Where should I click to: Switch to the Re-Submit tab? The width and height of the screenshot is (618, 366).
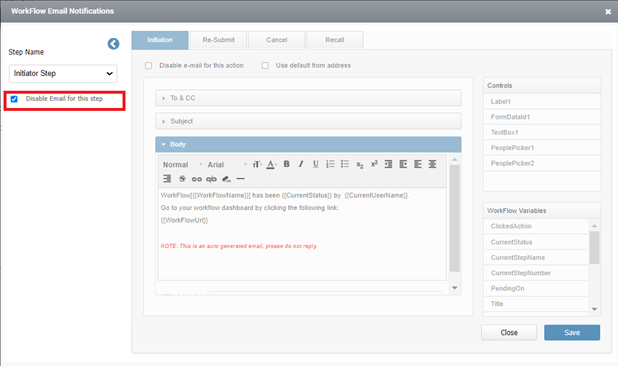click(x=218, y=40)
